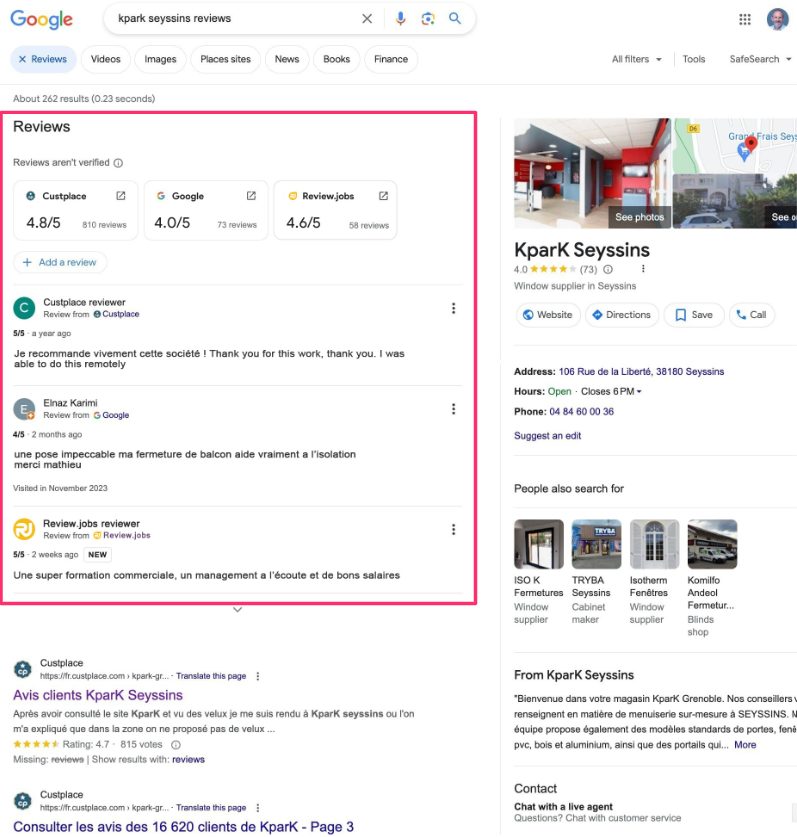Screen dimensions: 797x837
Task: Open the Komilfo Andeol Fermetur... thumbnail
Action: 712,544
